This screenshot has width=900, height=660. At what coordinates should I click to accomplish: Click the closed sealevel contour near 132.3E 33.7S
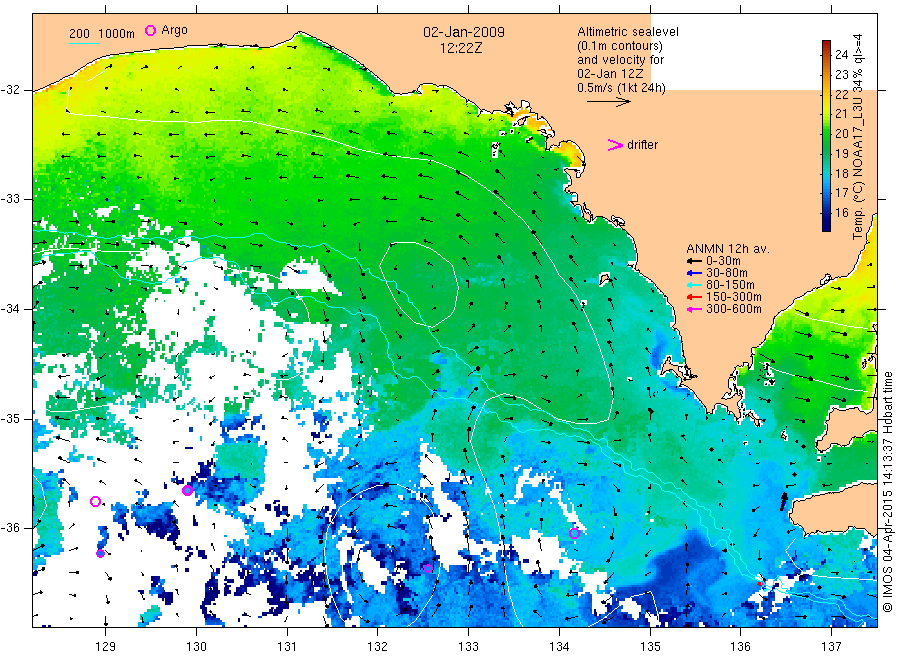pyautogui.click(x=419, y=284)
